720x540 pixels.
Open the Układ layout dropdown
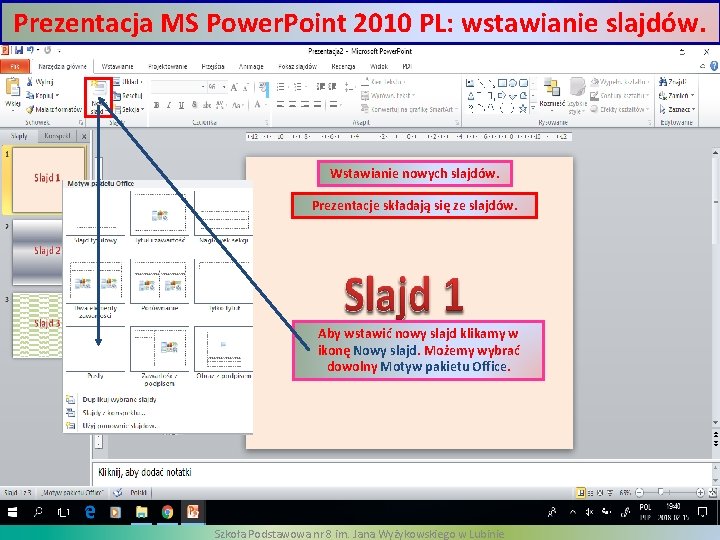[x=128, y=82]
